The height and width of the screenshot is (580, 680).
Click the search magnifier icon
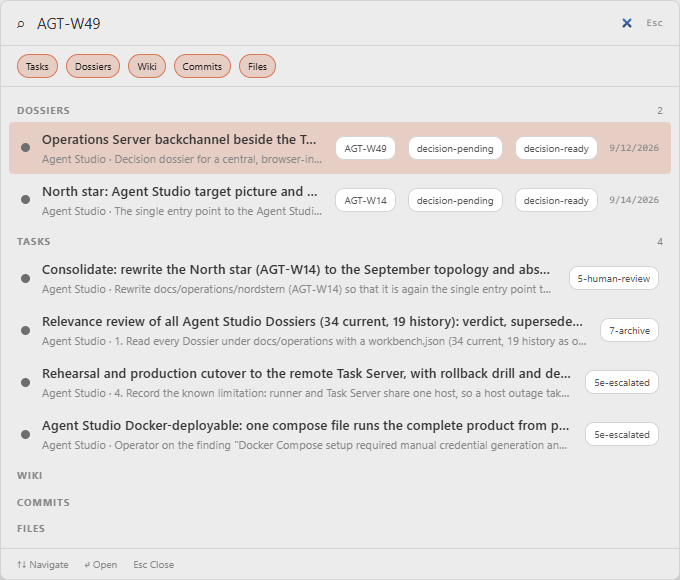(x=20, y=24)
